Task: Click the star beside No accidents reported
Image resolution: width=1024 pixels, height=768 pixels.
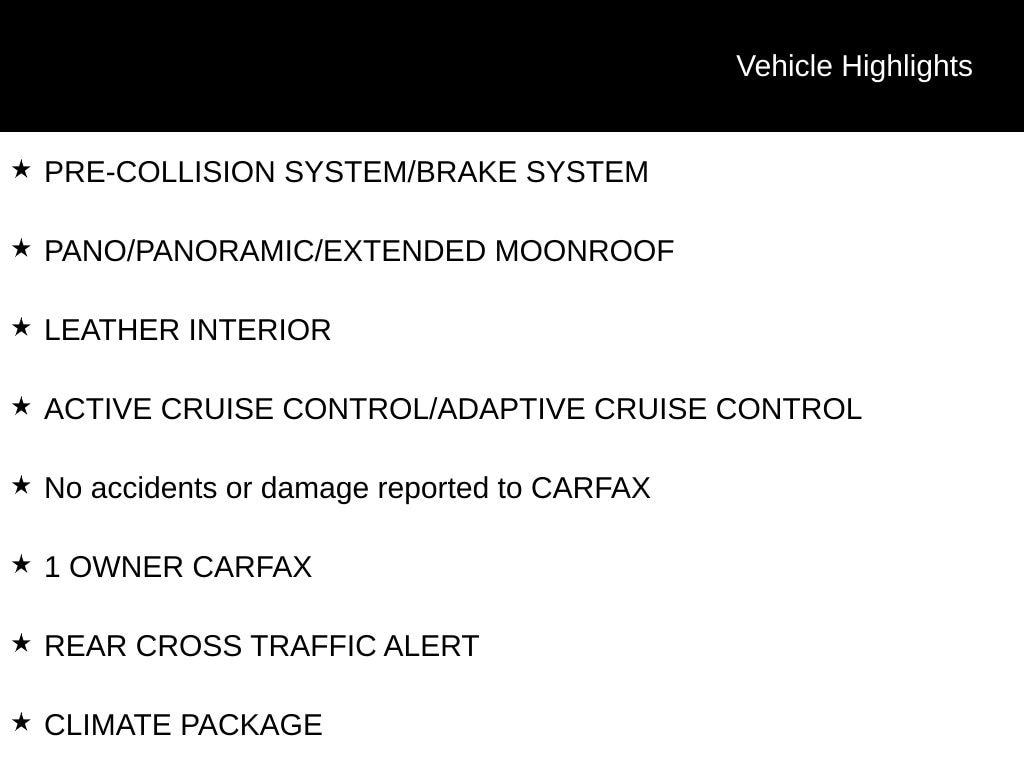Action: [x=21, y=485]
